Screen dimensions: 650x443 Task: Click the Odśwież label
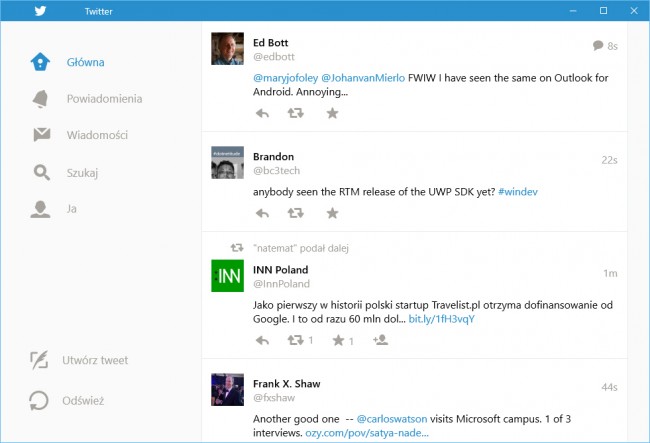(x=83, y=401)
